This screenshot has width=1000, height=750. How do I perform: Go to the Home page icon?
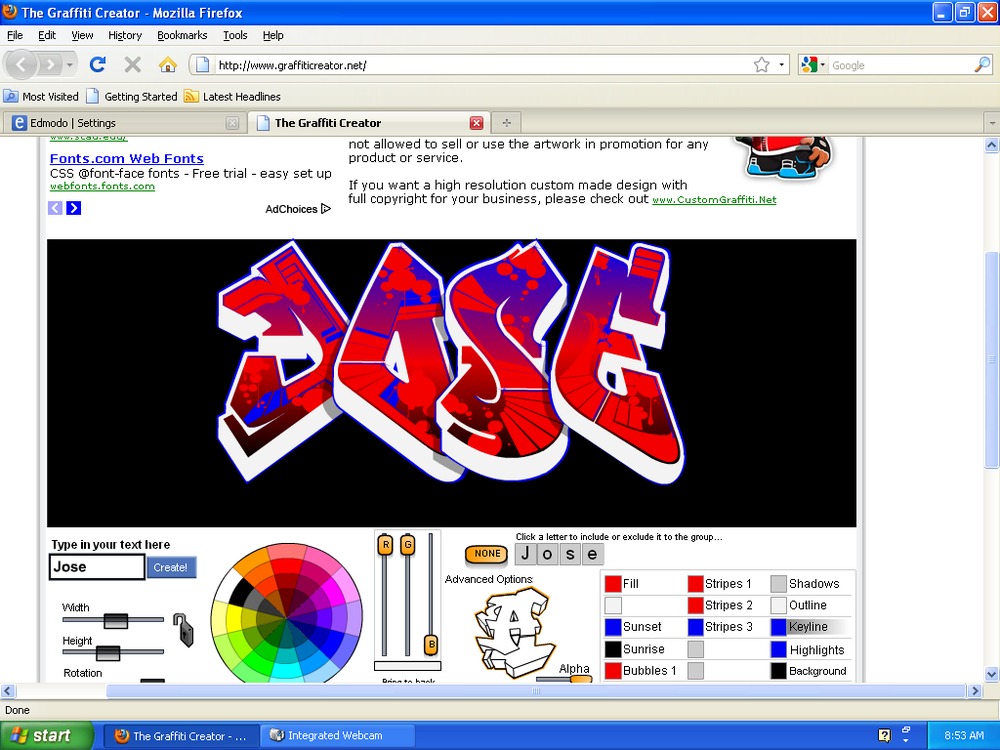coord(168,64)
